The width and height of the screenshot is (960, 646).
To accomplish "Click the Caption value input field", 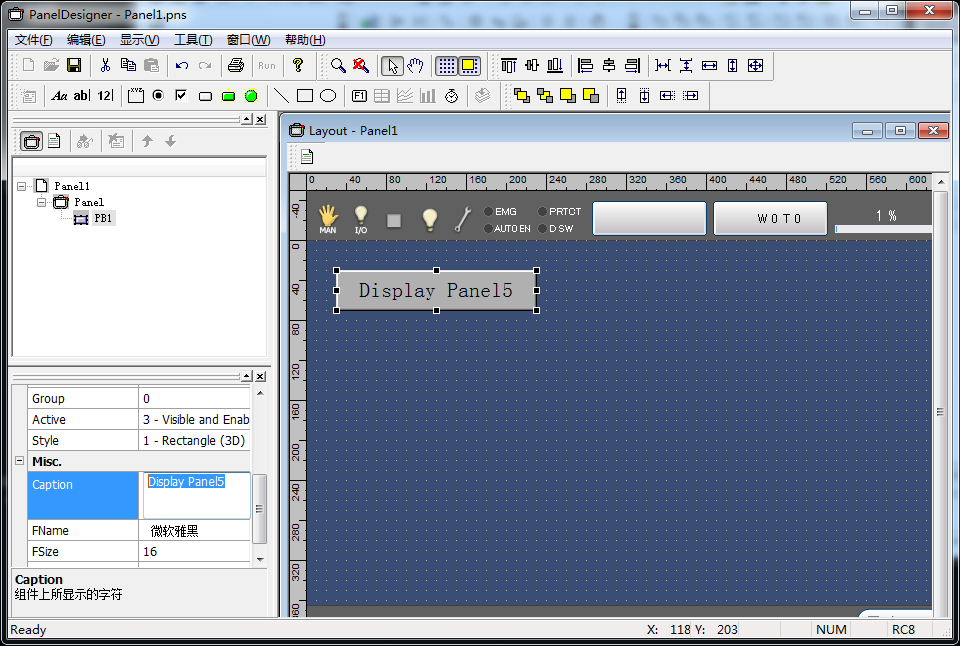I will [x=196, y=495].
